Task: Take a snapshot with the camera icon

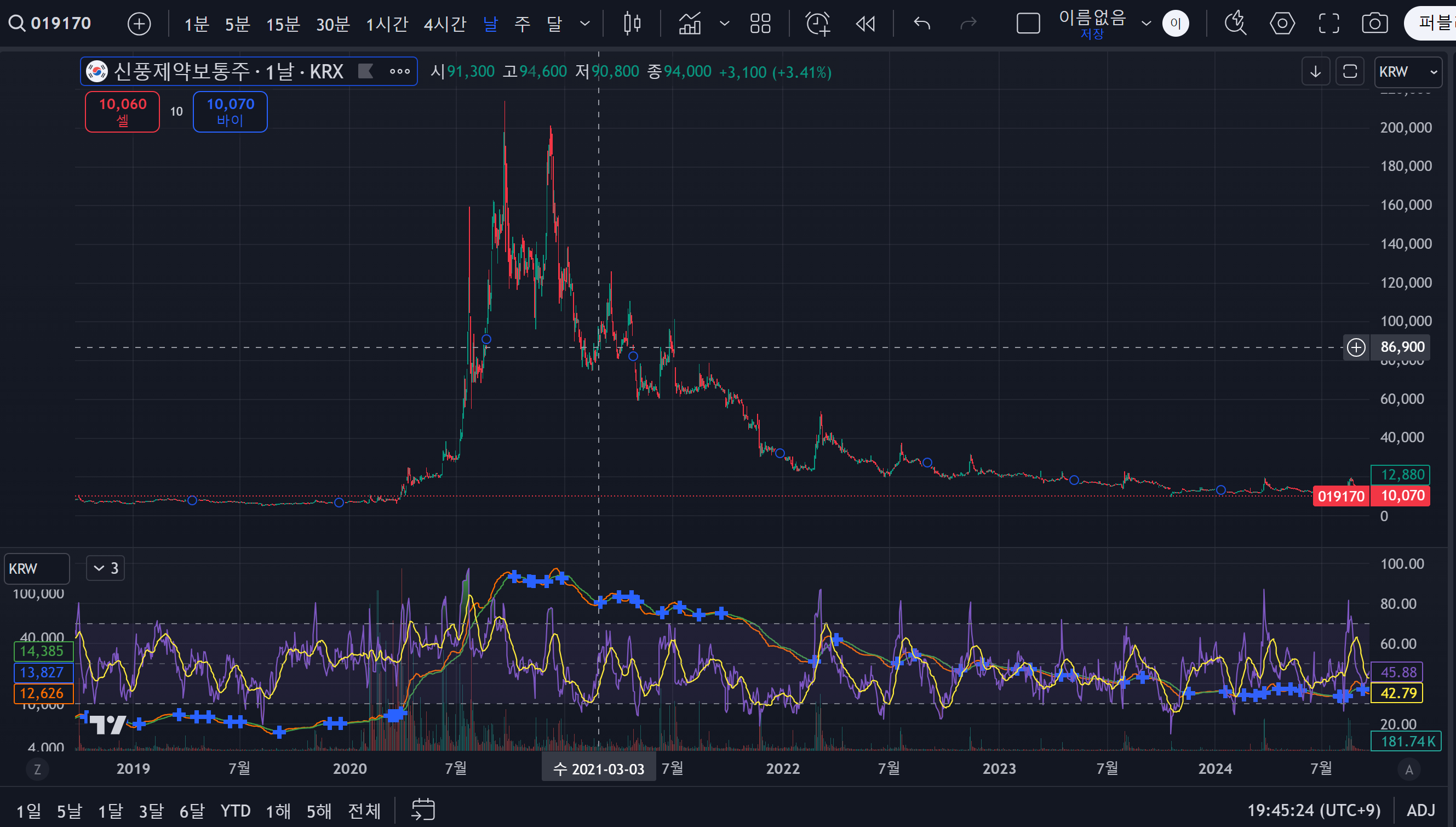Action: (x=1374, y=24)
